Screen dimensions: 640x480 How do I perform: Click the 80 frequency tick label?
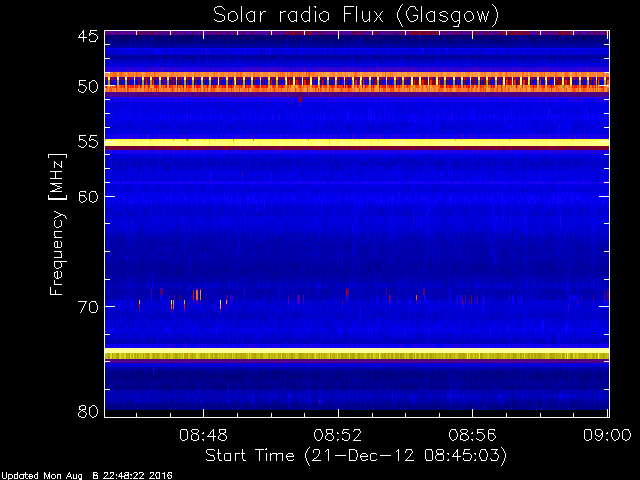[x=88, y=411]
